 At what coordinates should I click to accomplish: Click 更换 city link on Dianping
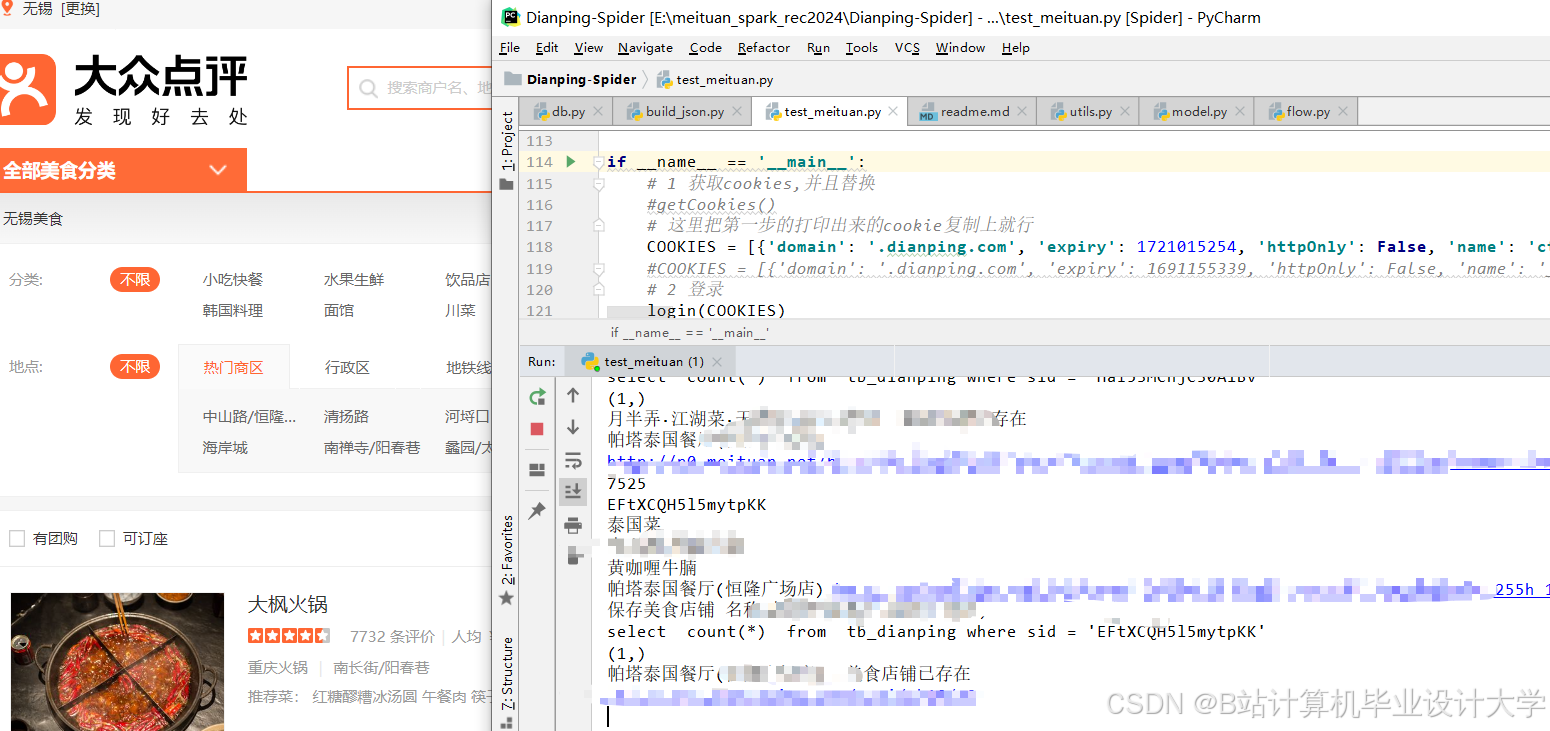click(80, 10)
